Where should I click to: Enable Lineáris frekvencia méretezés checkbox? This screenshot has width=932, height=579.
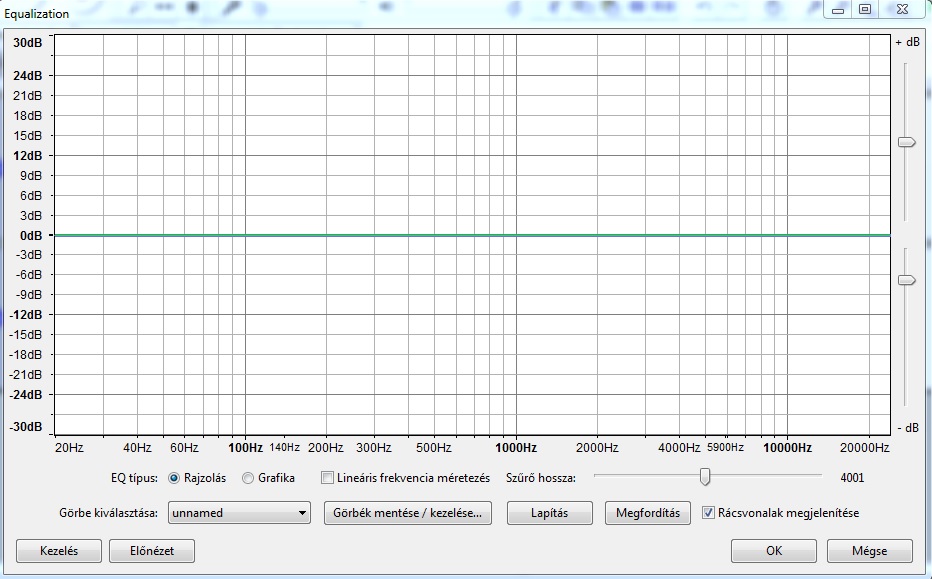(327, 478)
